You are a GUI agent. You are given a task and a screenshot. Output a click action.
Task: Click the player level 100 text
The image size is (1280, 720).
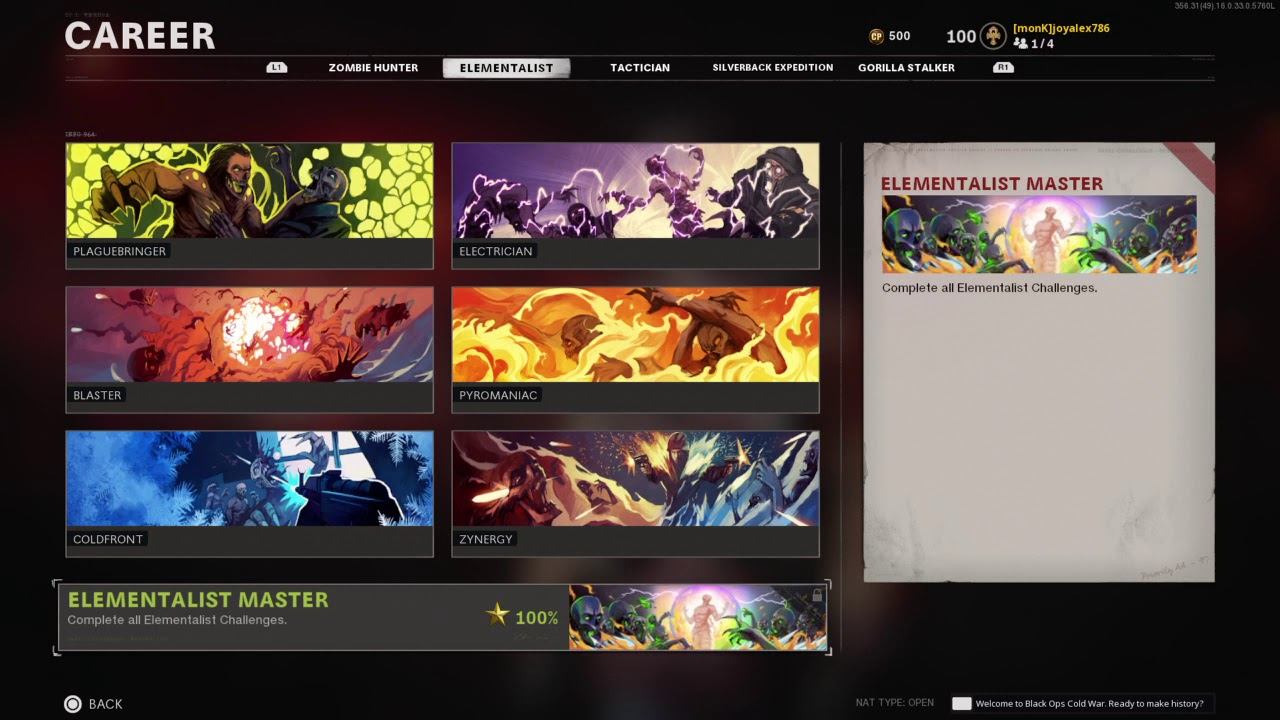point(961,36)
